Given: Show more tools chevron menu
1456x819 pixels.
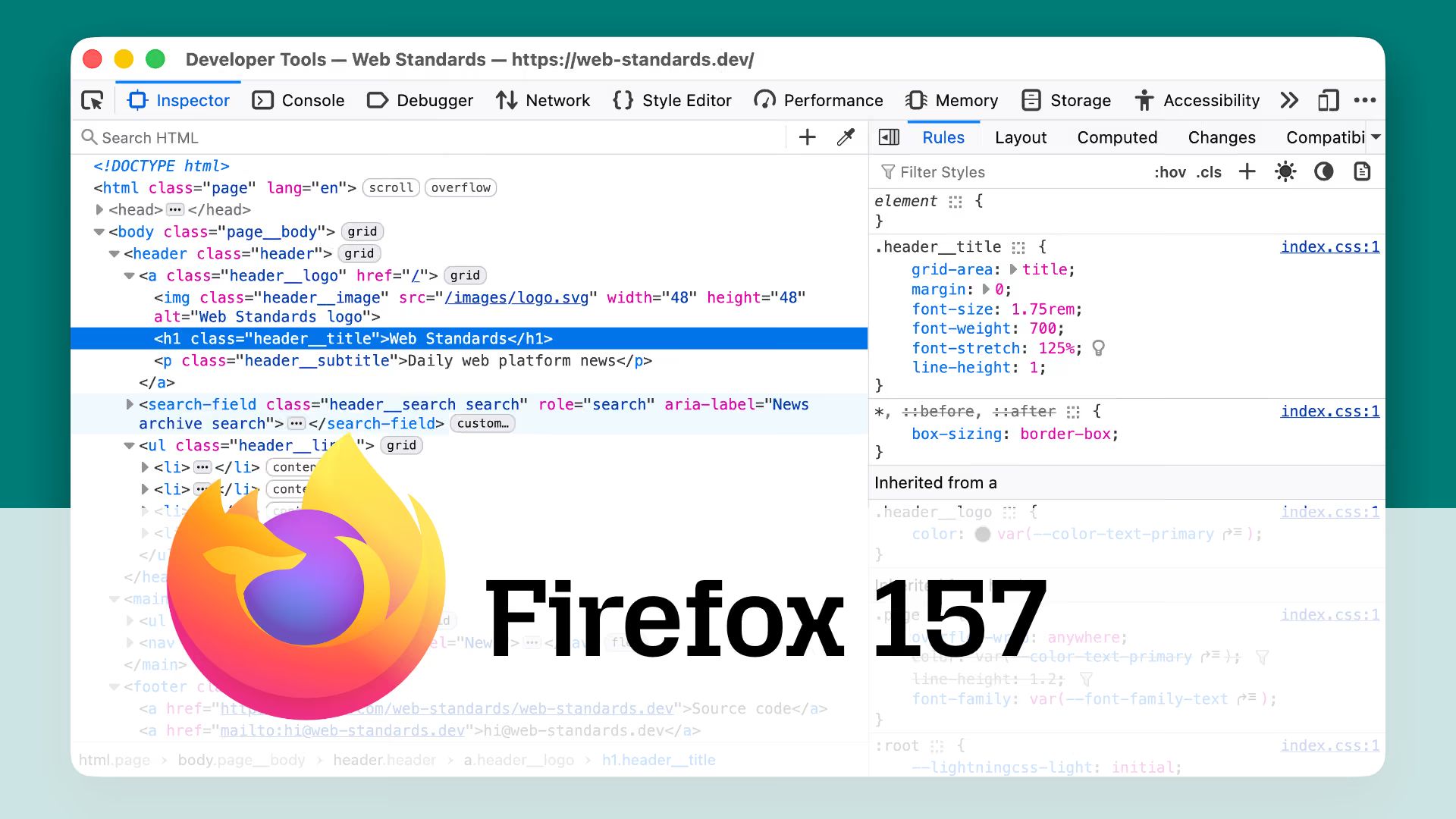Looking at the screenshot, I should pyautogui.click(x=1289, y=100).
